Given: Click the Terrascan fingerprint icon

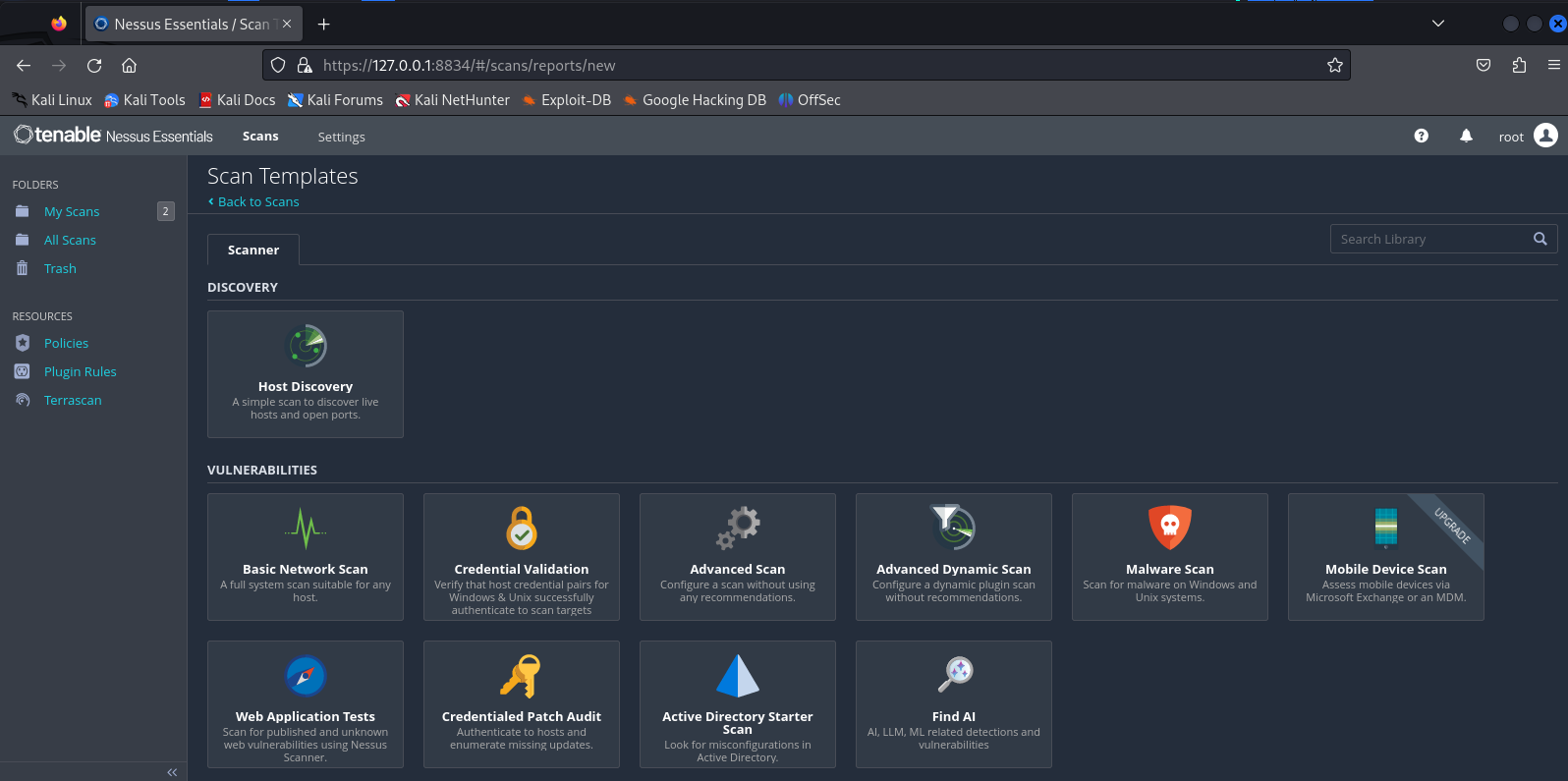Looking at the screenshot, I should point(23,400).
